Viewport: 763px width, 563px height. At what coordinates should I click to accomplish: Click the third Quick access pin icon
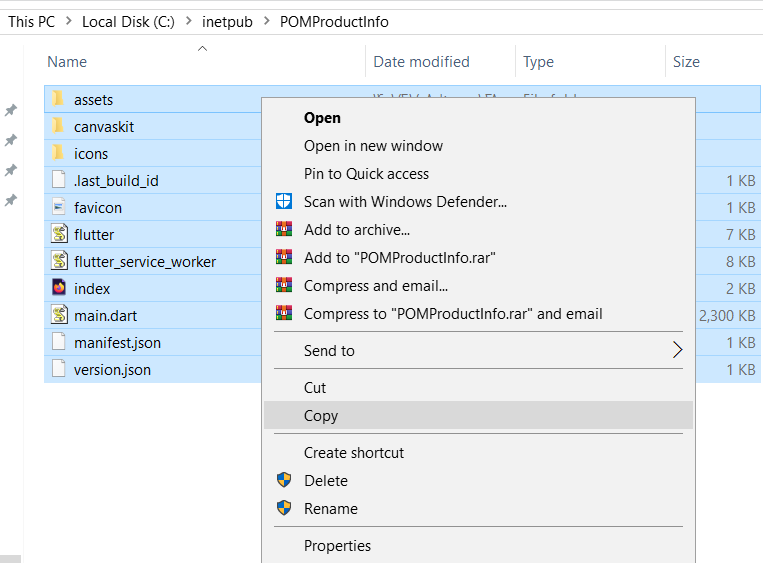11,170
